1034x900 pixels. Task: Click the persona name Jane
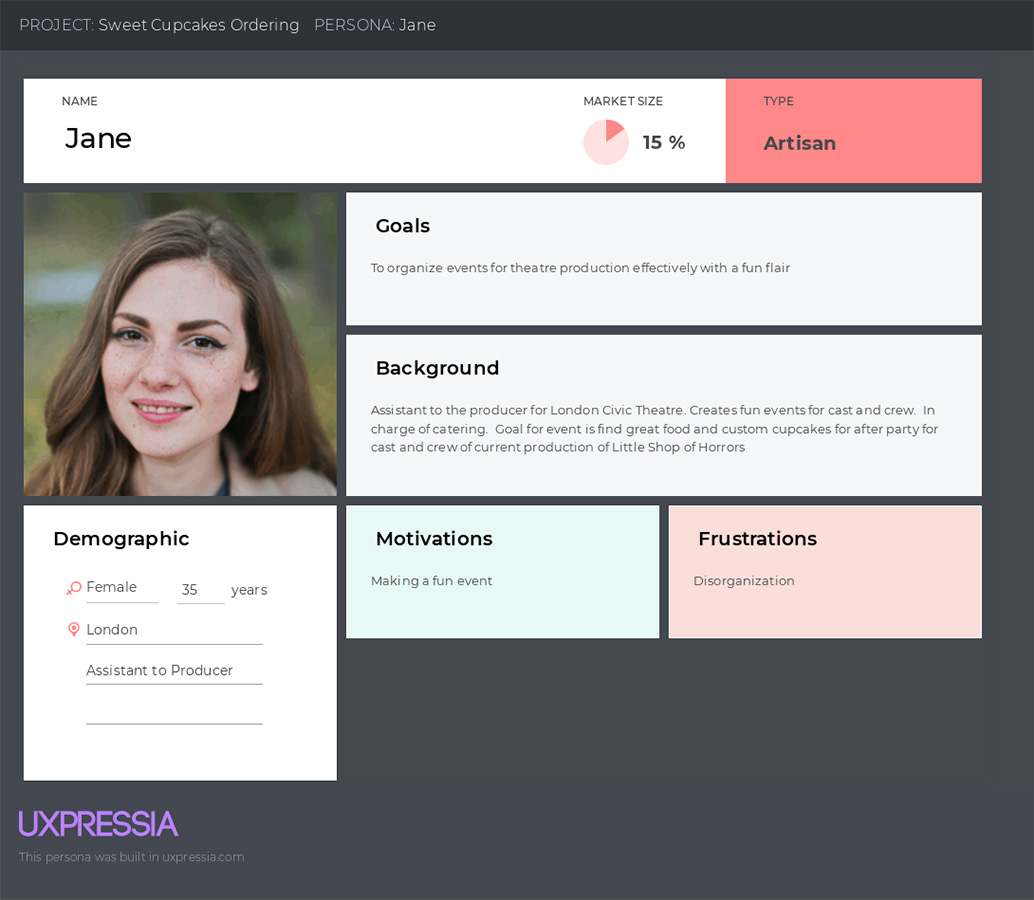coord(98,138)
